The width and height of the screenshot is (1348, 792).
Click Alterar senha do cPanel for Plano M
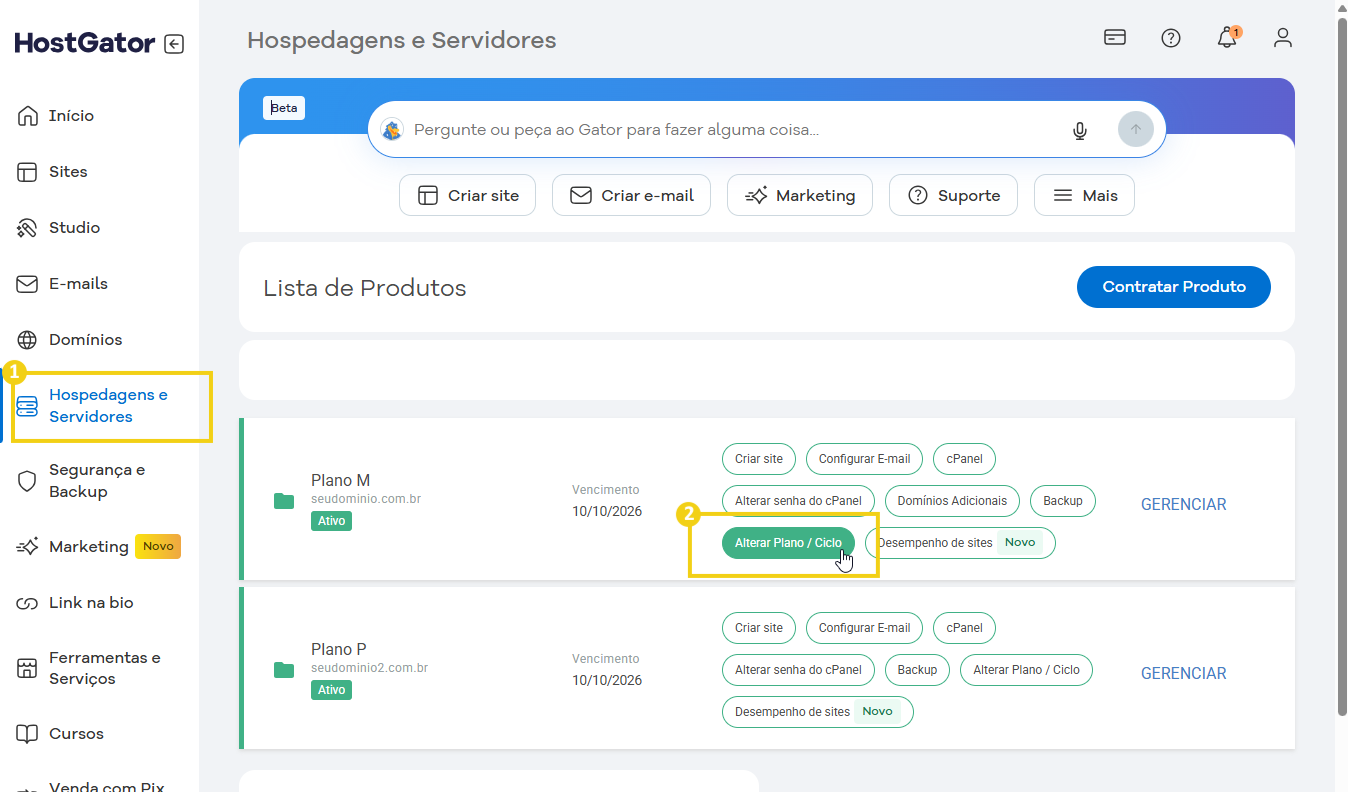798,501
